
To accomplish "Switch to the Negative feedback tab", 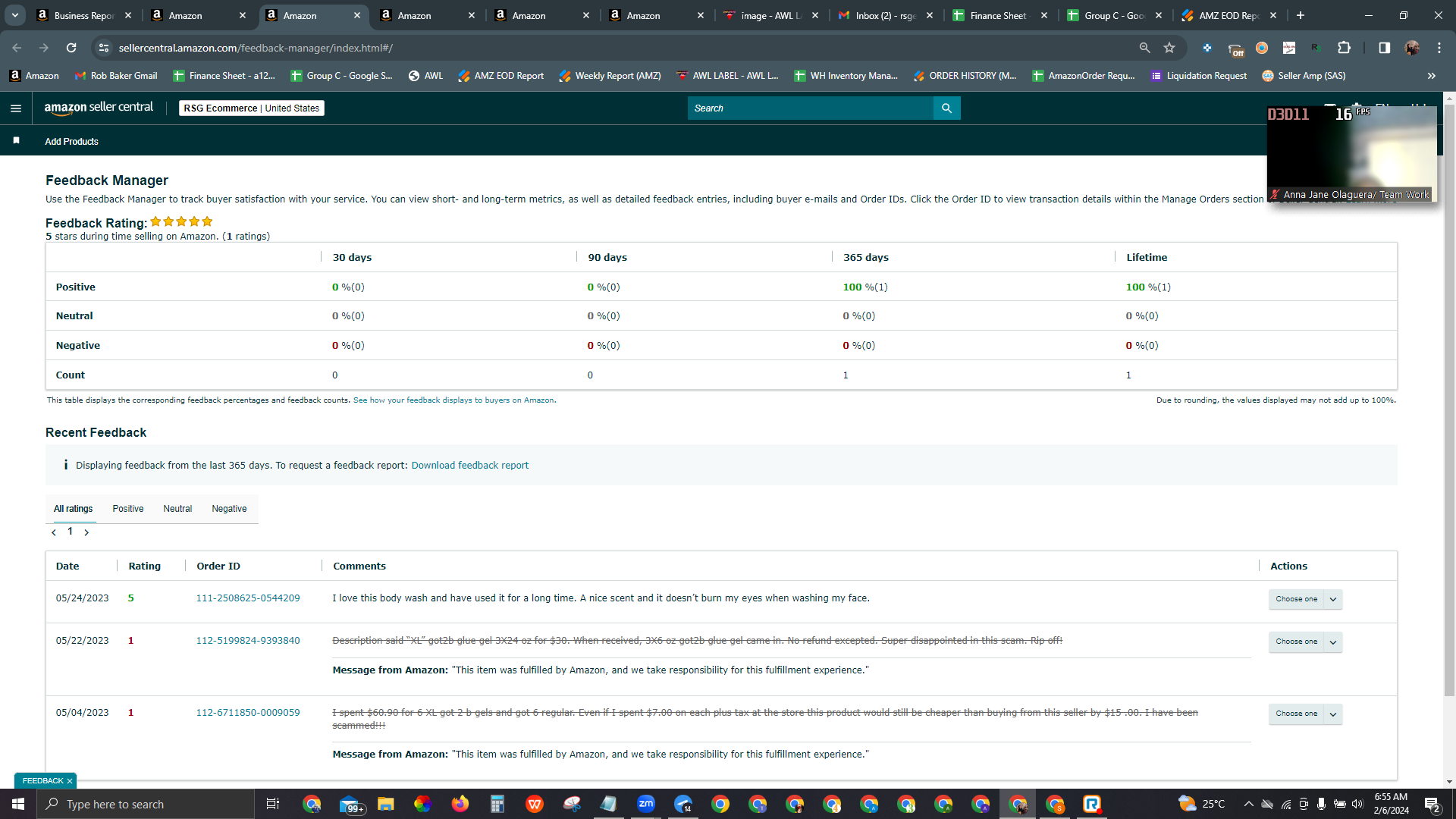I will [229, 509].
